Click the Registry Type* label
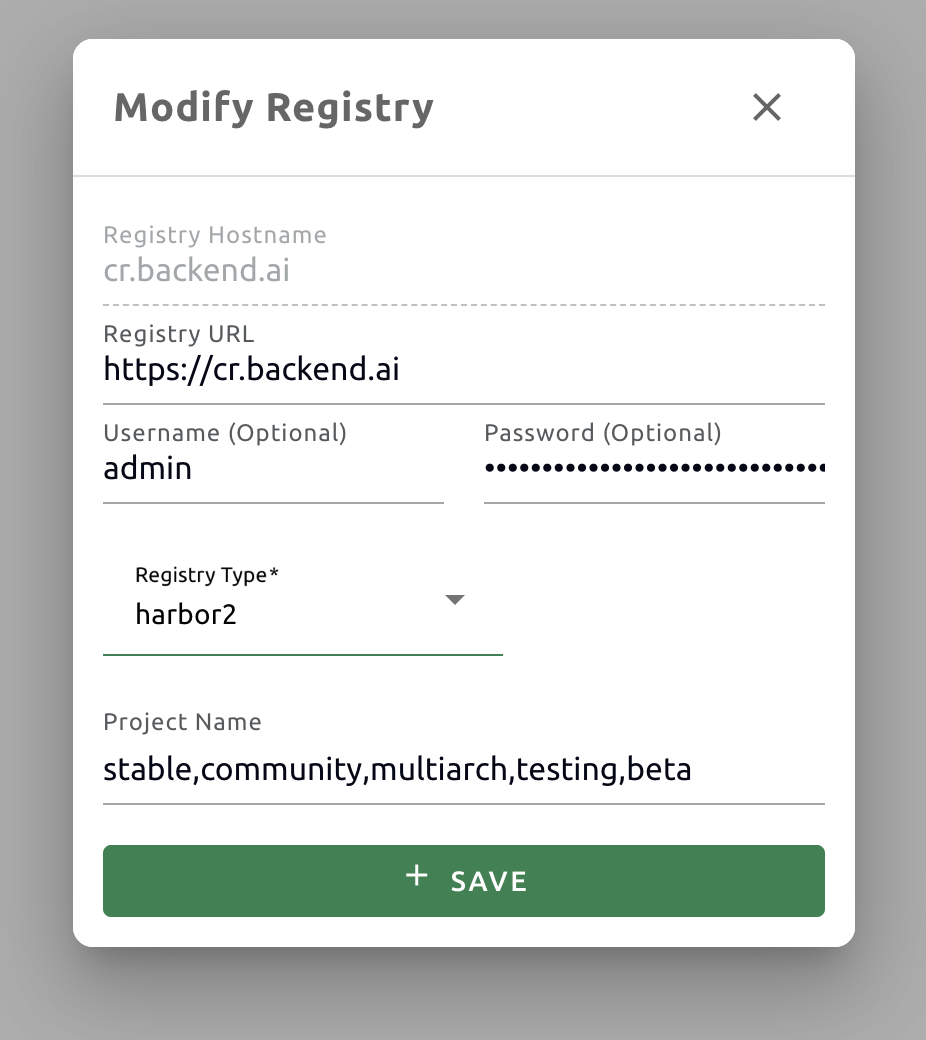Viewport: 926px width, 1040px height. (207, 575)
